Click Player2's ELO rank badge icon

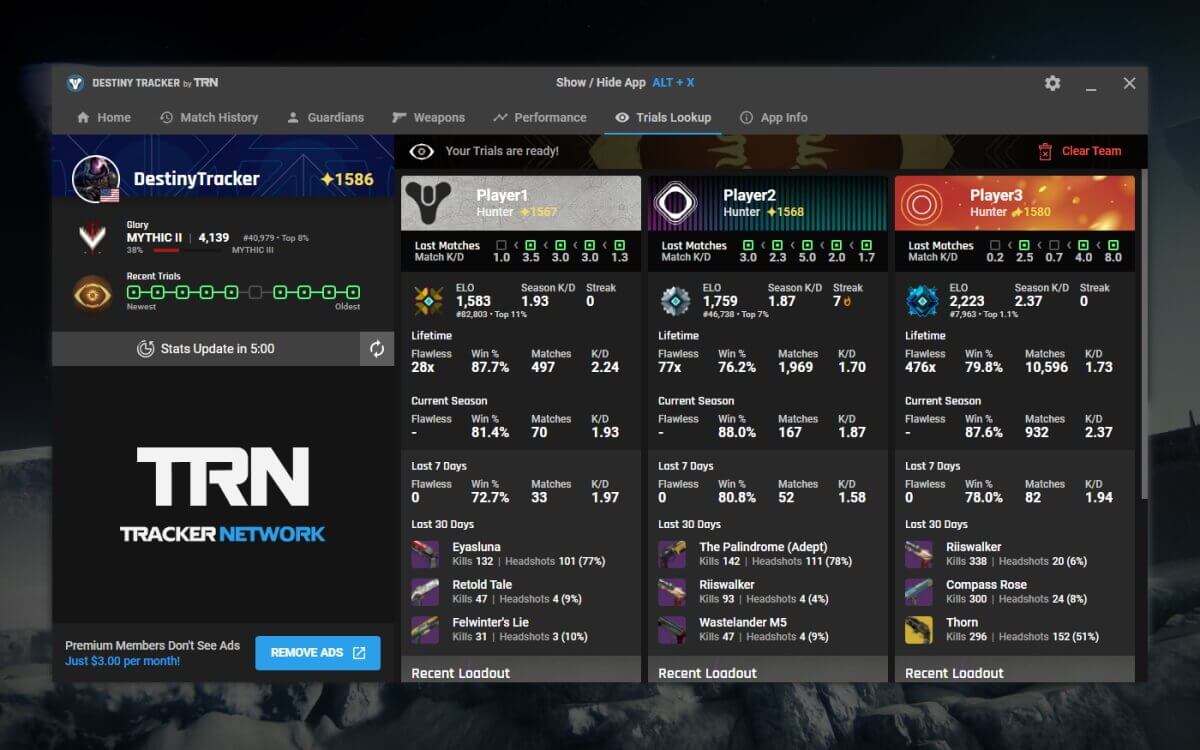click(x=675, y=301)
